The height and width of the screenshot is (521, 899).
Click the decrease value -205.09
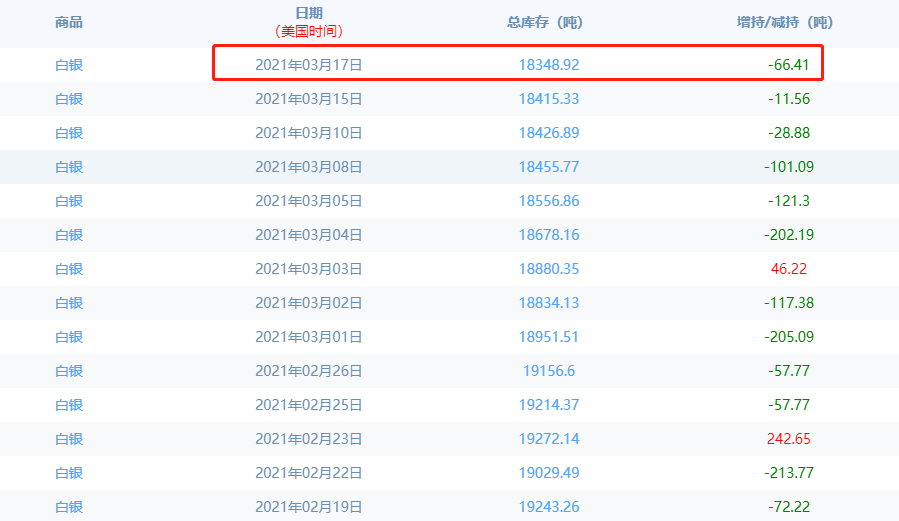click(789, 337)
